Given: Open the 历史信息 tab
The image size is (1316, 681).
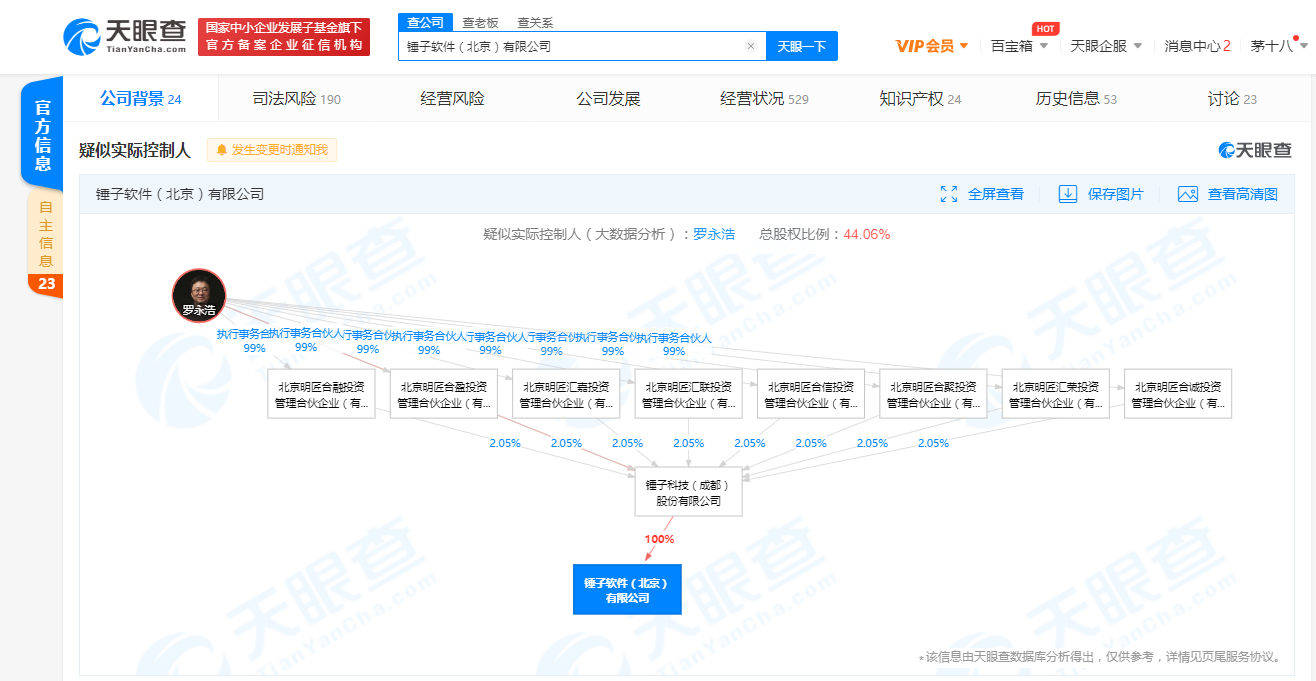Looking at the screenshot, I should tap(1076, 99).
